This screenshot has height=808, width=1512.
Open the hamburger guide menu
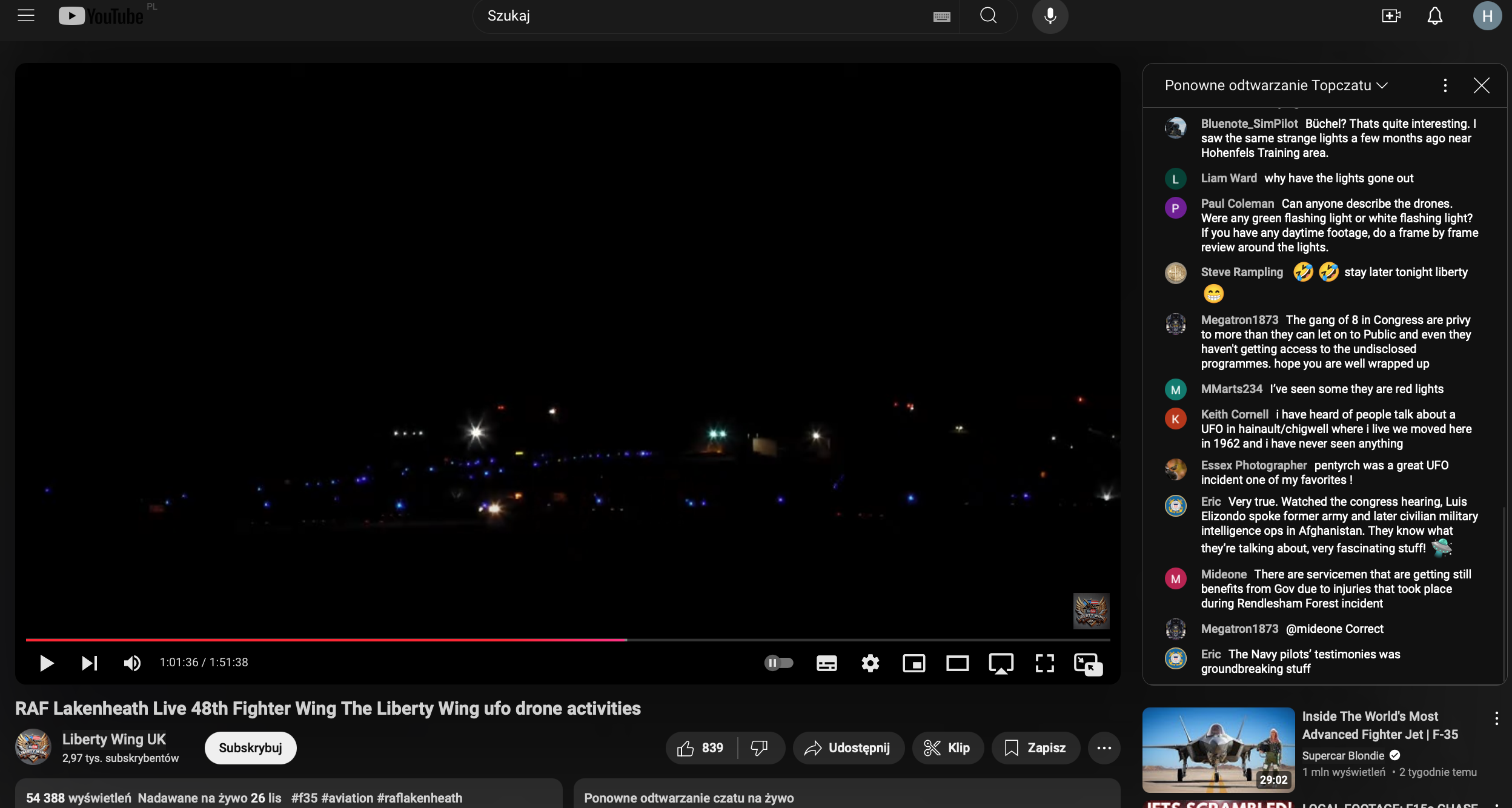tap(26, 16)
